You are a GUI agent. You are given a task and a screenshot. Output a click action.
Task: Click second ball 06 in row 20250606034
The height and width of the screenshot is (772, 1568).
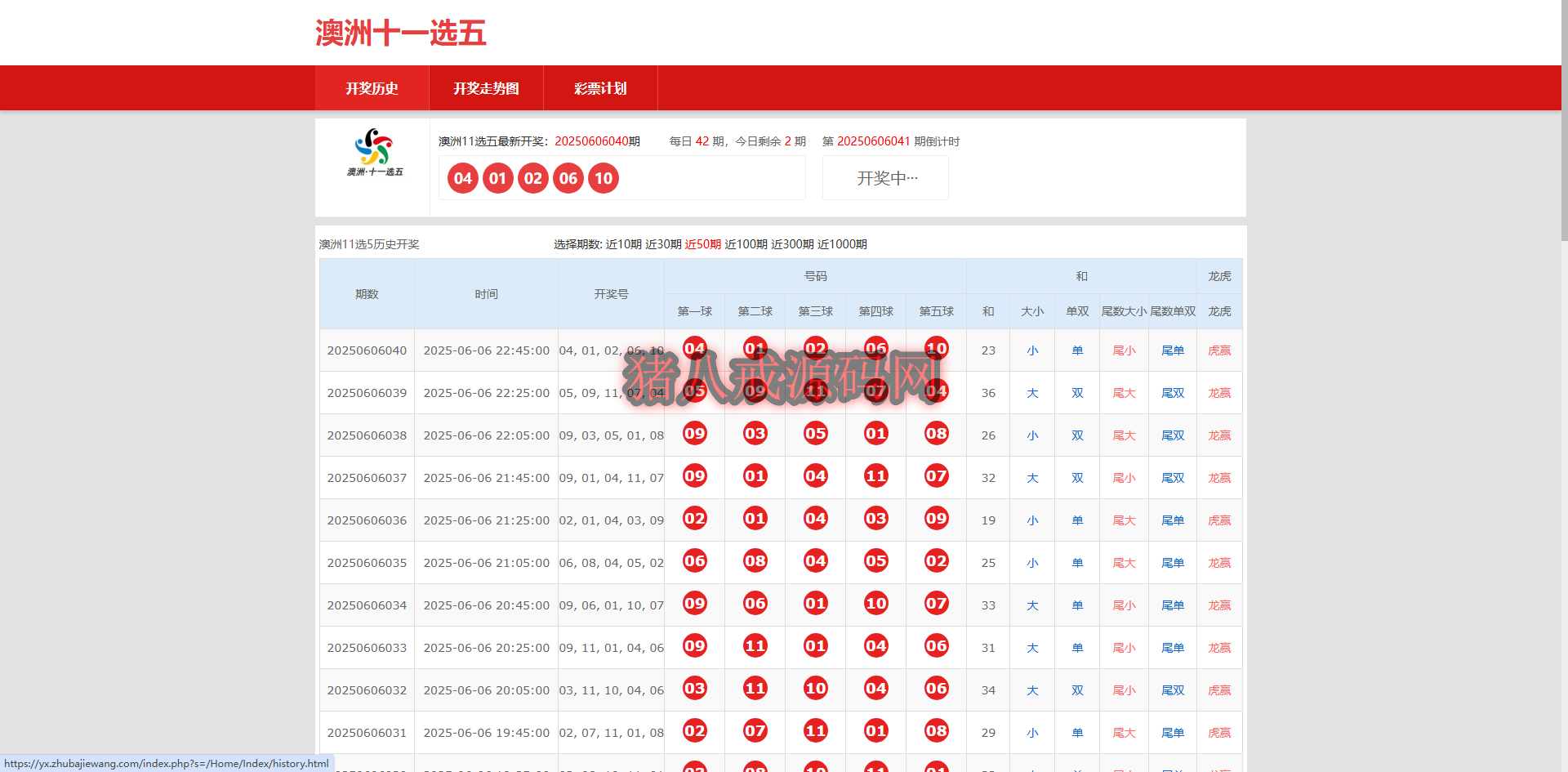pos(755,604)
